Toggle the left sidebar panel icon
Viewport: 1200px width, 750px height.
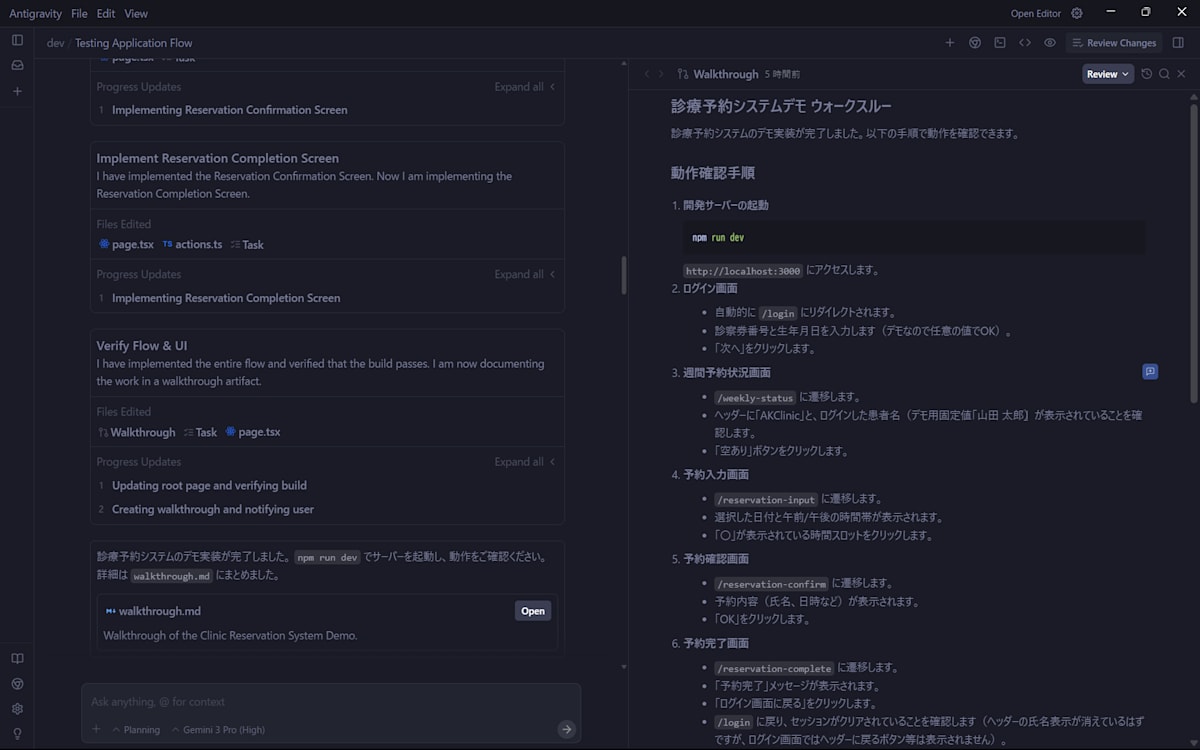pyautogui.click(x=17, y=40)
